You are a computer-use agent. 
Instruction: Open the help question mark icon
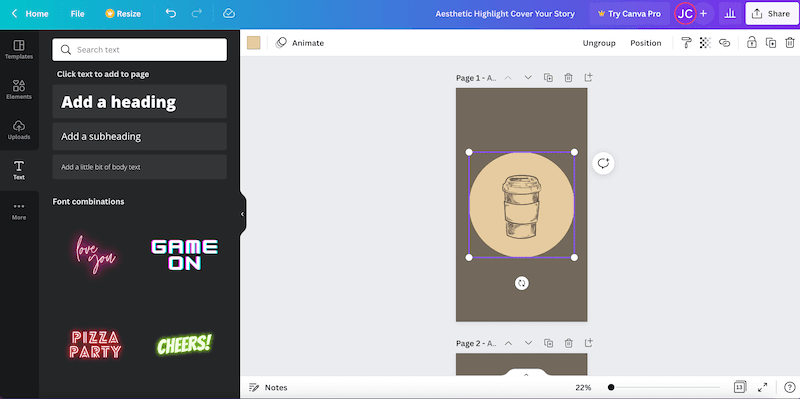click(788, 388)
